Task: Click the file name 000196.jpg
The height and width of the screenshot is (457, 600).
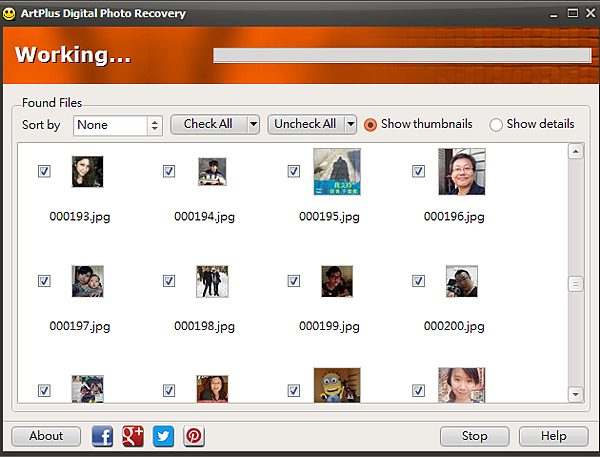Action: 454,217
